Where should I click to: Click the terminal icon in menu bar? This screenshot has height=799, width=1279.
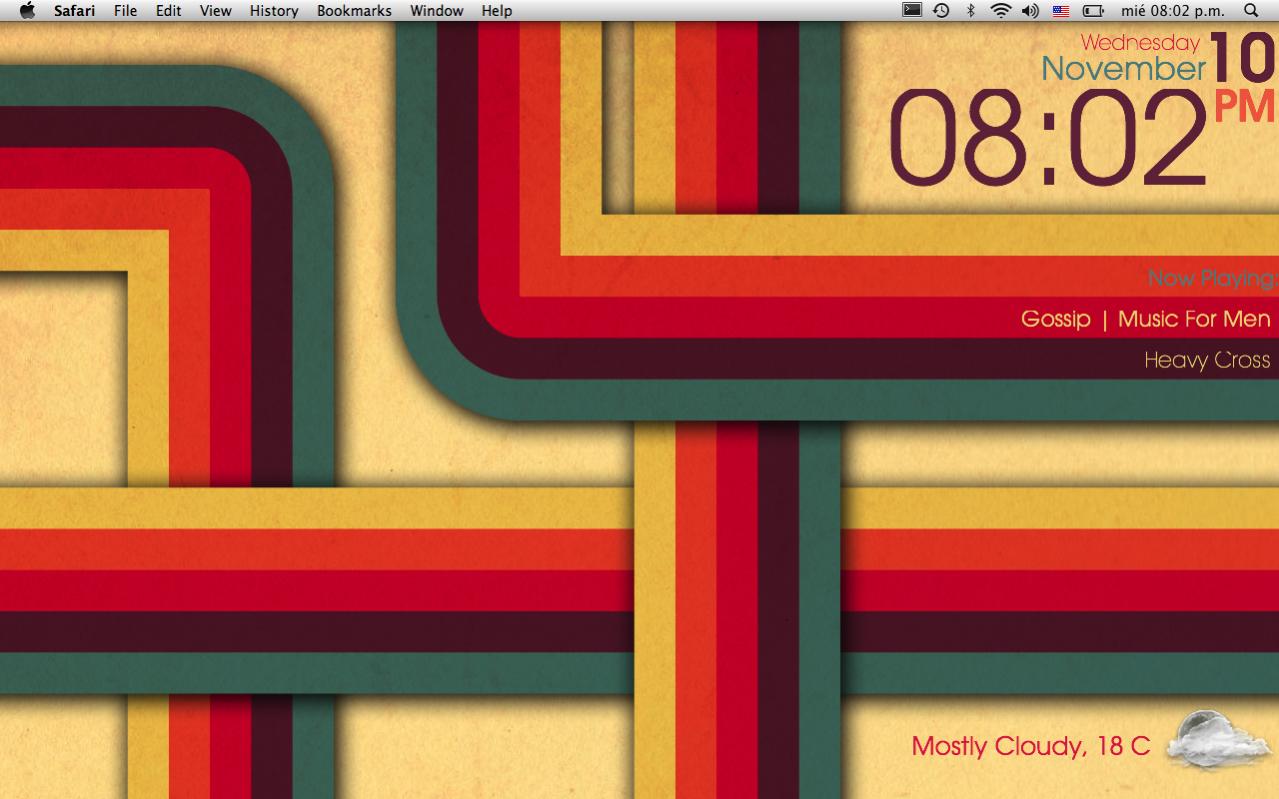912,10
